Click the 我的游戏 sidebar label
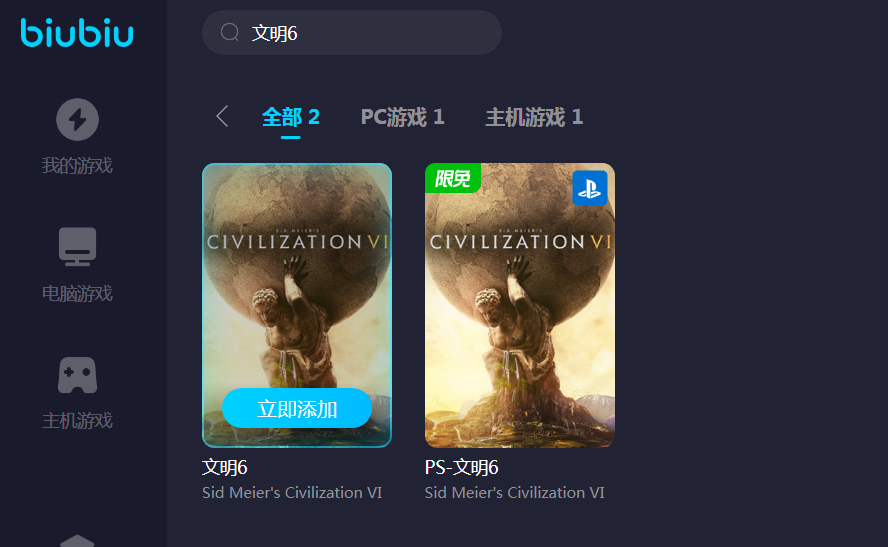Viewport: 888px width, 547px height. (78, 166)
